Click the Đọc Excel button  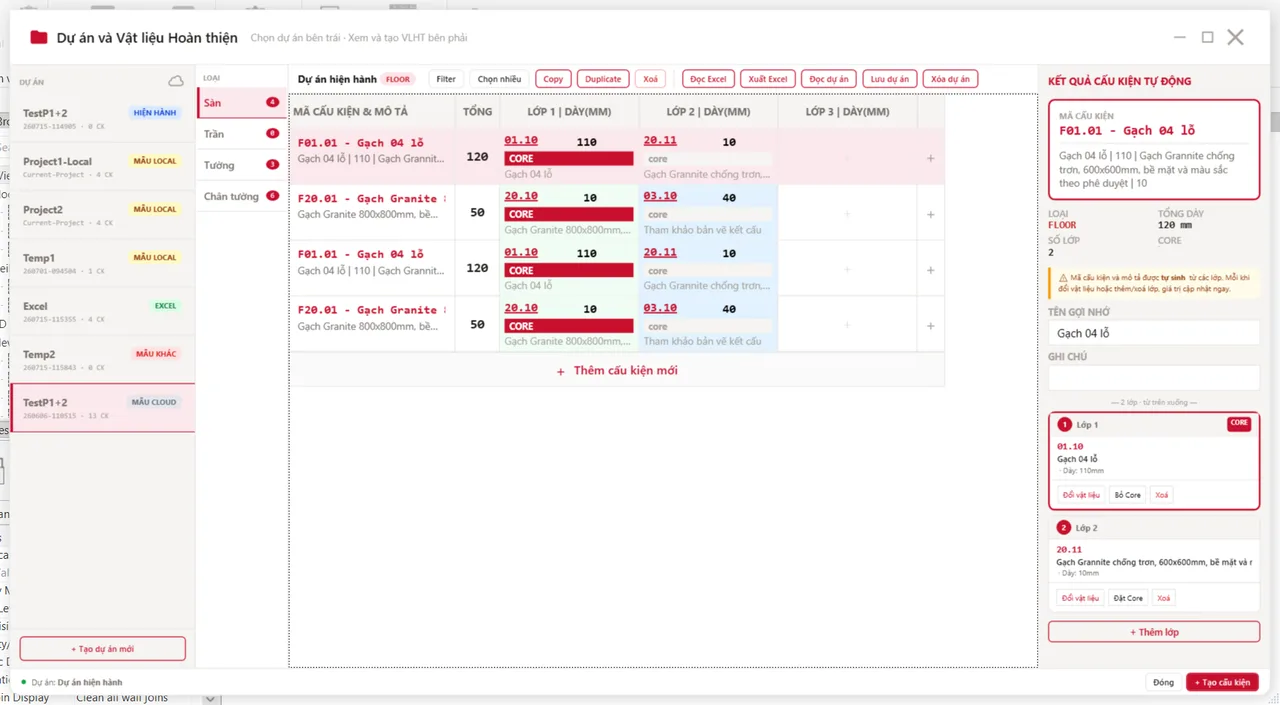[x=708, y=79]
